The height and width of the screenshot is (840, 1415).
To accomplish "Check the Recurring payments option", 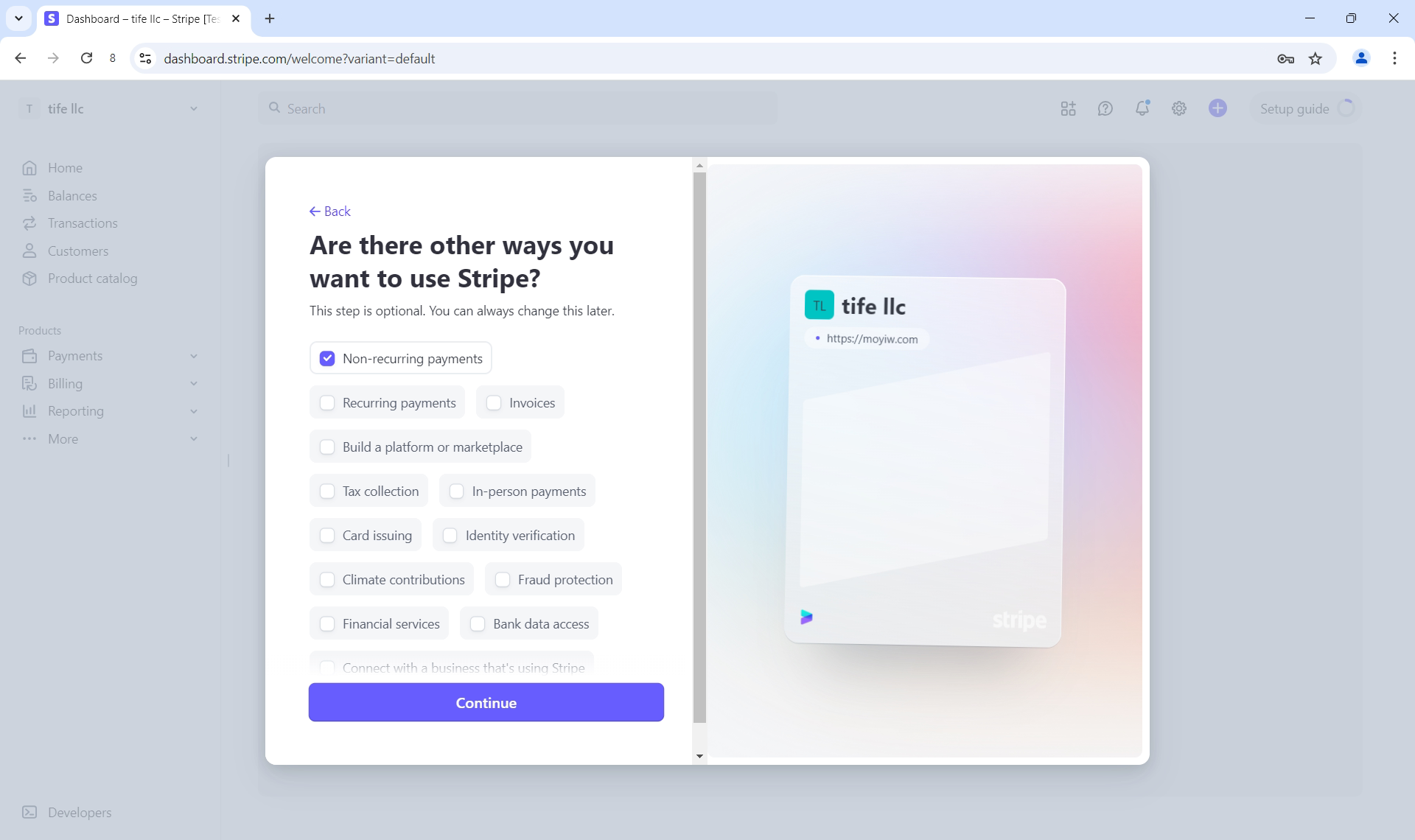I will [x=327, y=403].
